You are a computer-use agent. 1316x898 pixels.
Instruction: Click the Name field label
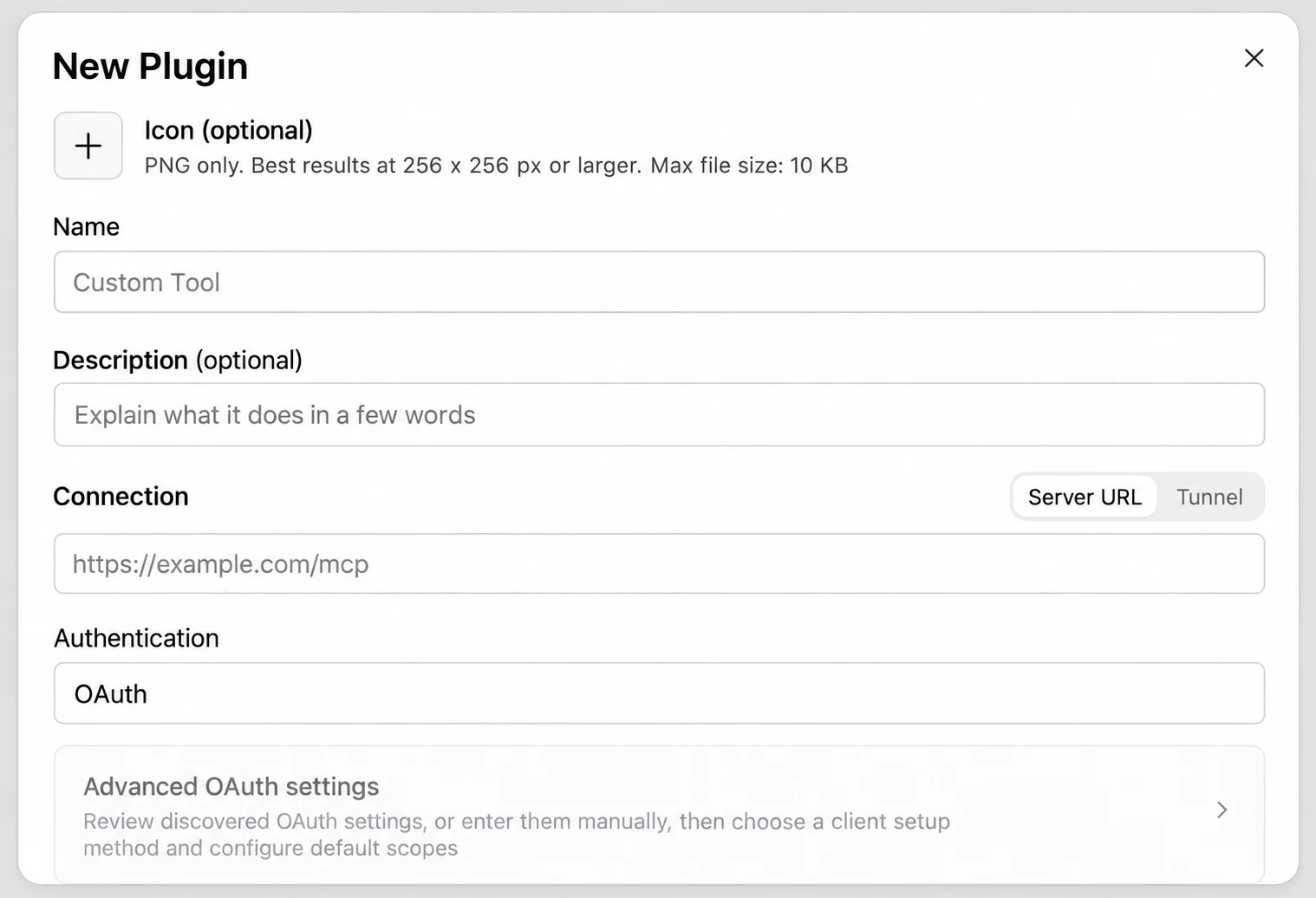coord(86,226)
